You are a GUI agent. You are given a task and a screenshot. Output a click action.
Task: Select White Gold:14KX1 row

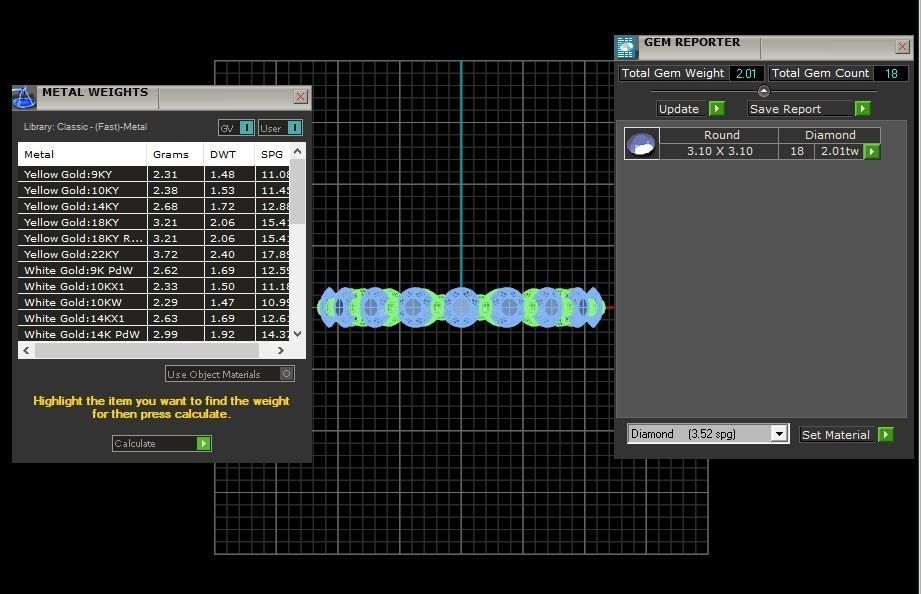(x=154, y=318)
